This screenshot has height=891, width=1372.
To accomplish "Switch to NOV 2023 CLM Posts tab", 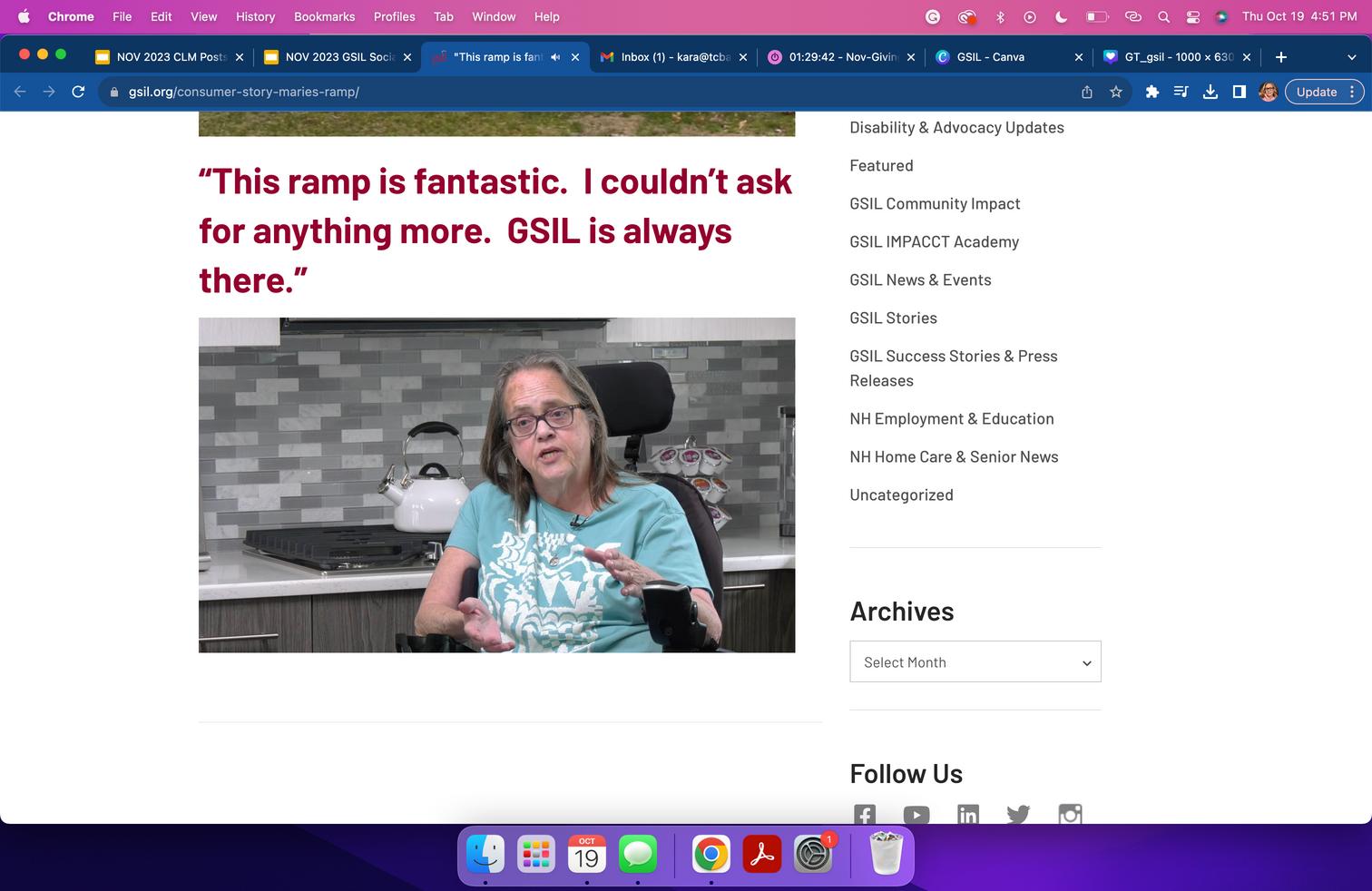I will (170, 57).
